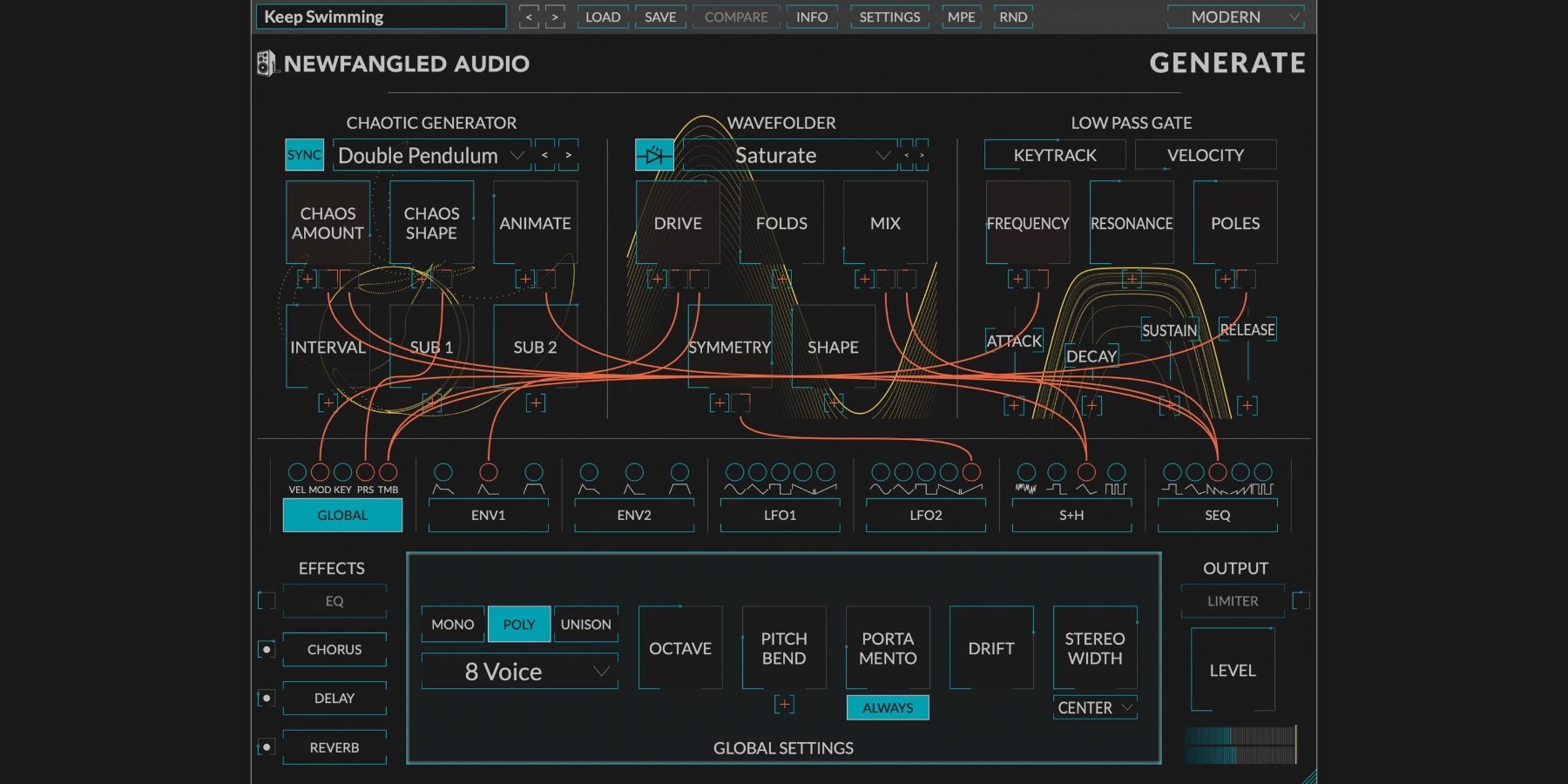Disable the CHORUS effect toggle
Image resolution: width=1568 pixels, height=784 pixels.
point(267,649)
